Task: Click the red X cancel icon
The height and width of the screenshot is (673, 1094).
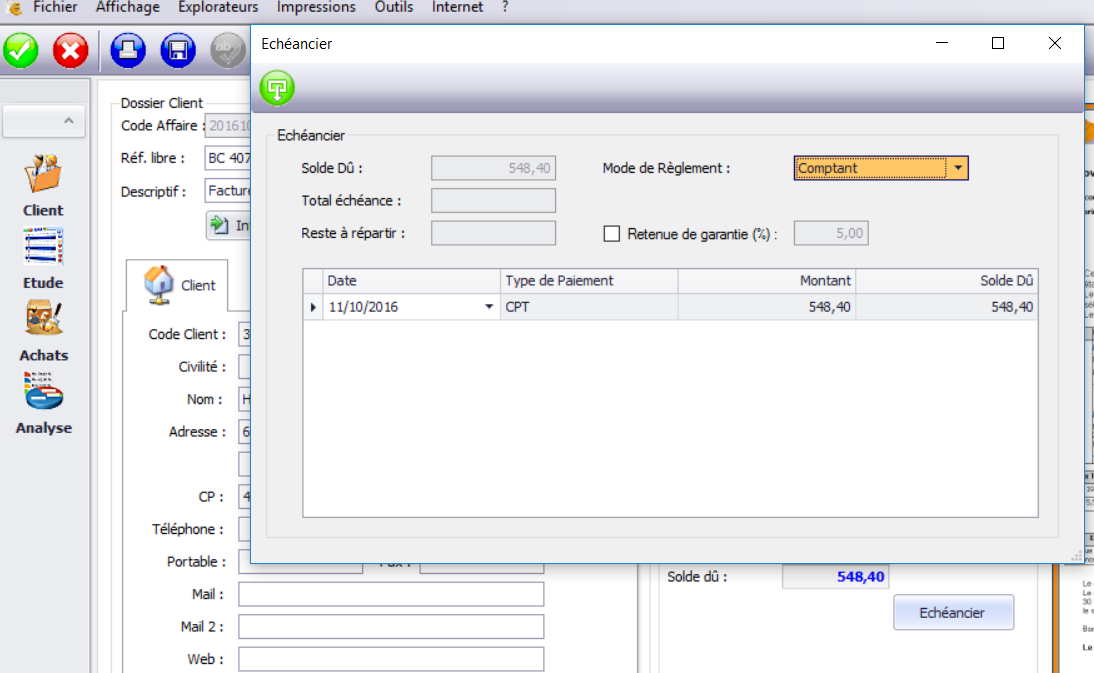Action: (x=71, y=50)
